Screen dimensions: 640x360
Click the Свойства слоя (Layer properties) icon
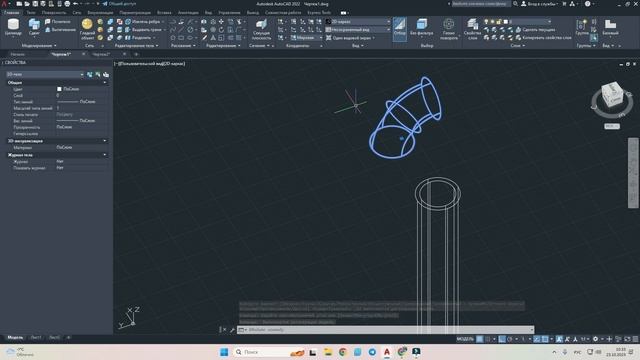(x=472, y=24)
